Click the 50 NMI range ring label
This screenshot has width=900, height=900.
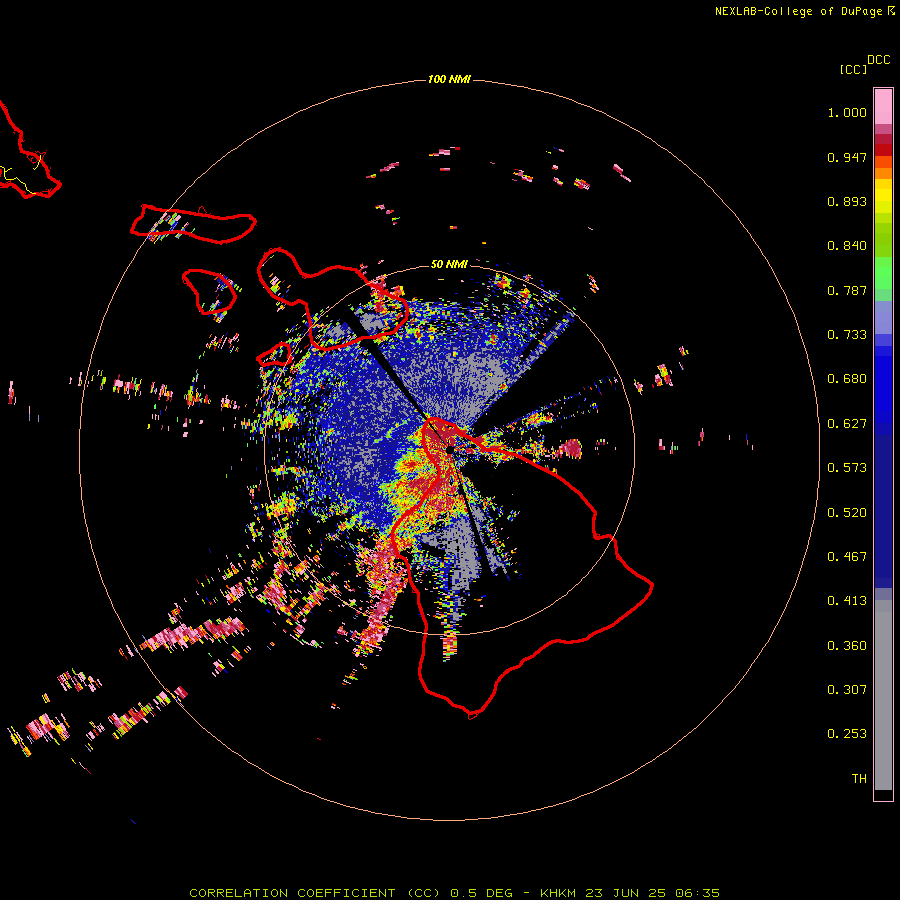click(x=449, y=264)
